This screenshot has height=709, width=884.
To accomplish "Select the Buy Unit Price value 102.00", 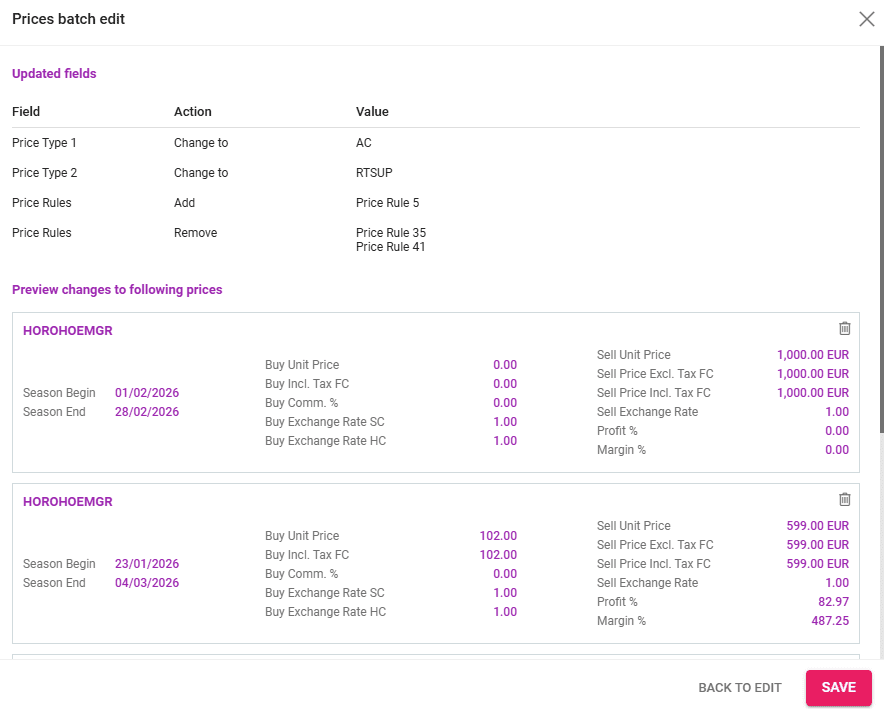I will 499,535.
